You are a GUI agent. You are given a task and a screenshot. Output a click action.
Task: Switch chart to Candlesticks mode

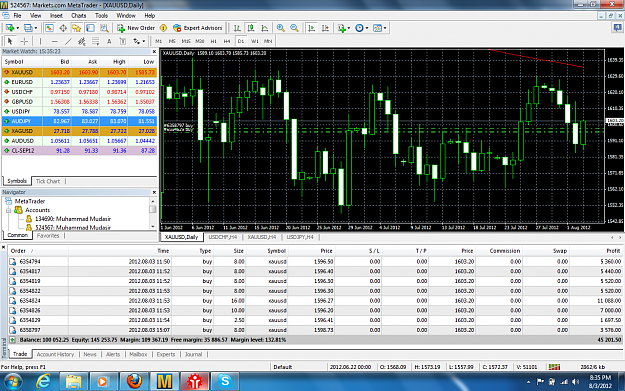point(251,28)
